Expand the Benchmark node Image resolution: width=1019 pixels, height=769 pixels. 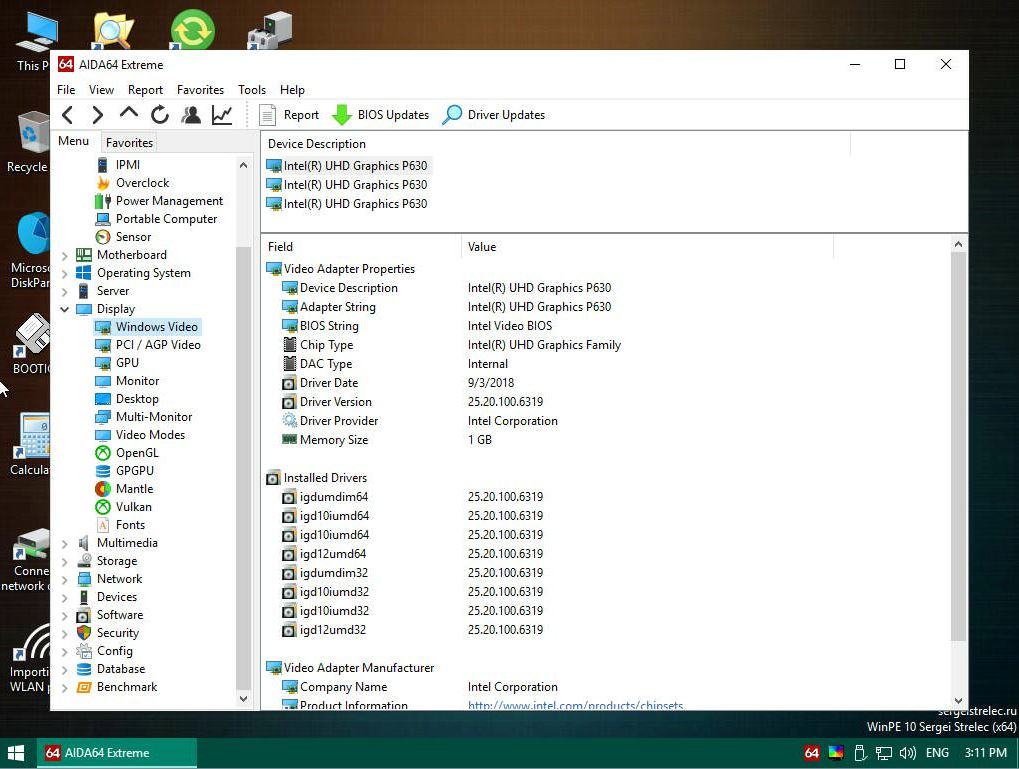64,688
